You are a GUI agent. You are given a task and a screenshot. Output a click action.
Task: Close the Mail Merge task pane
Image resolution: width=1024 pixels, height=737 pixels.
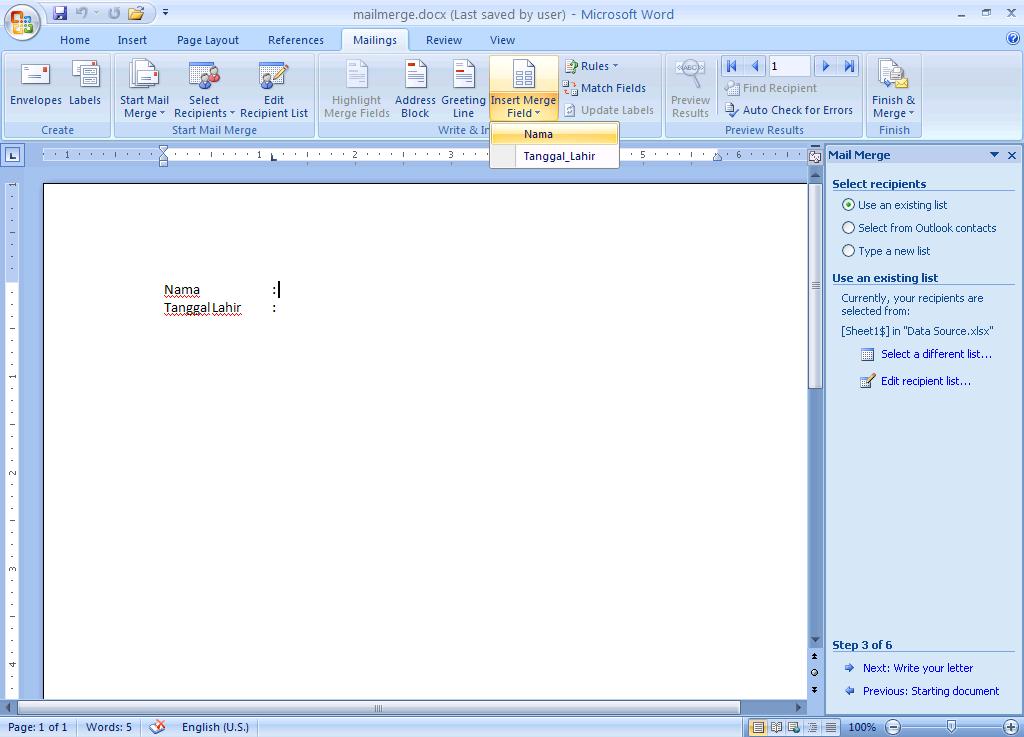point(1012,155)
